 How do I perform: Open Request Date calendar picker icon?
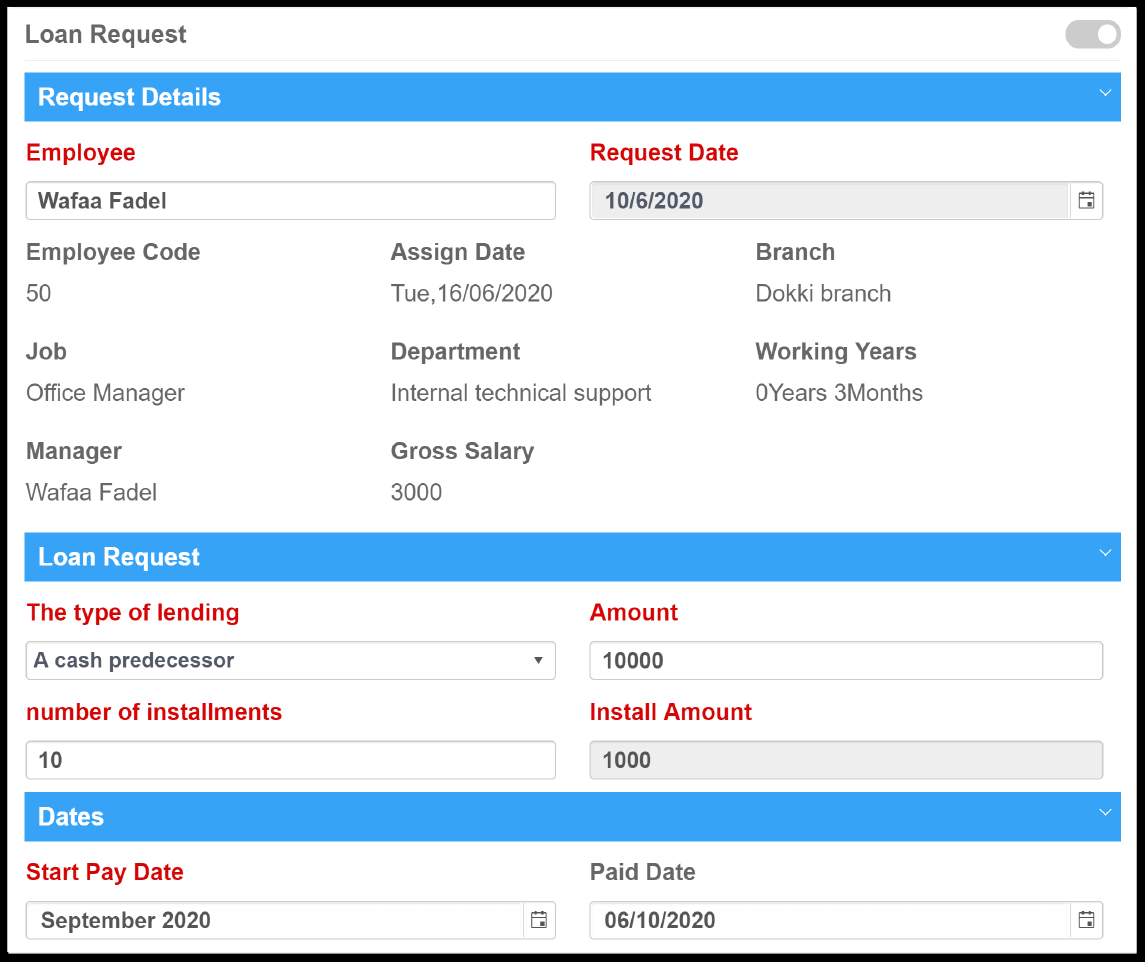pos(1086,200)
